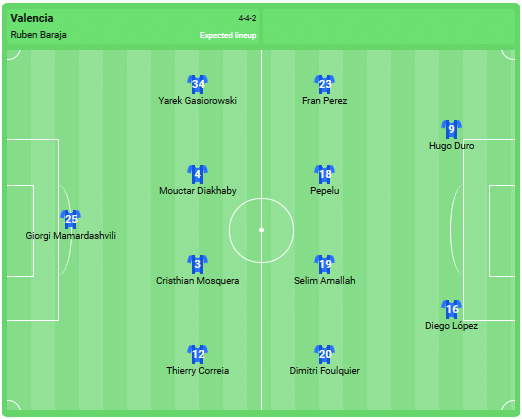Select the Expected lineup label
The image size is (522, 419).
pos(228,35)
